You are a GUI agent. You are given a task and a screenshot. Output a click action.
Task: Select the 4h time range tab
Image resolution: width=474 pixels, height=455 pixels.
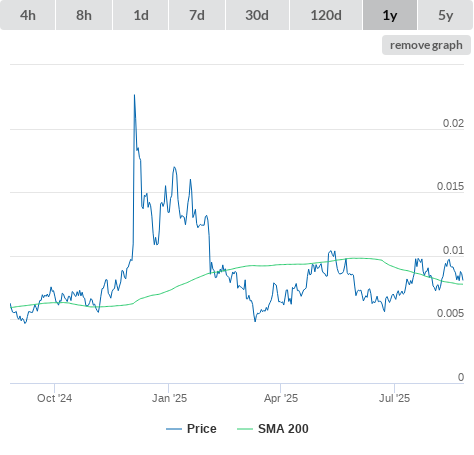(x=28, y=15)
